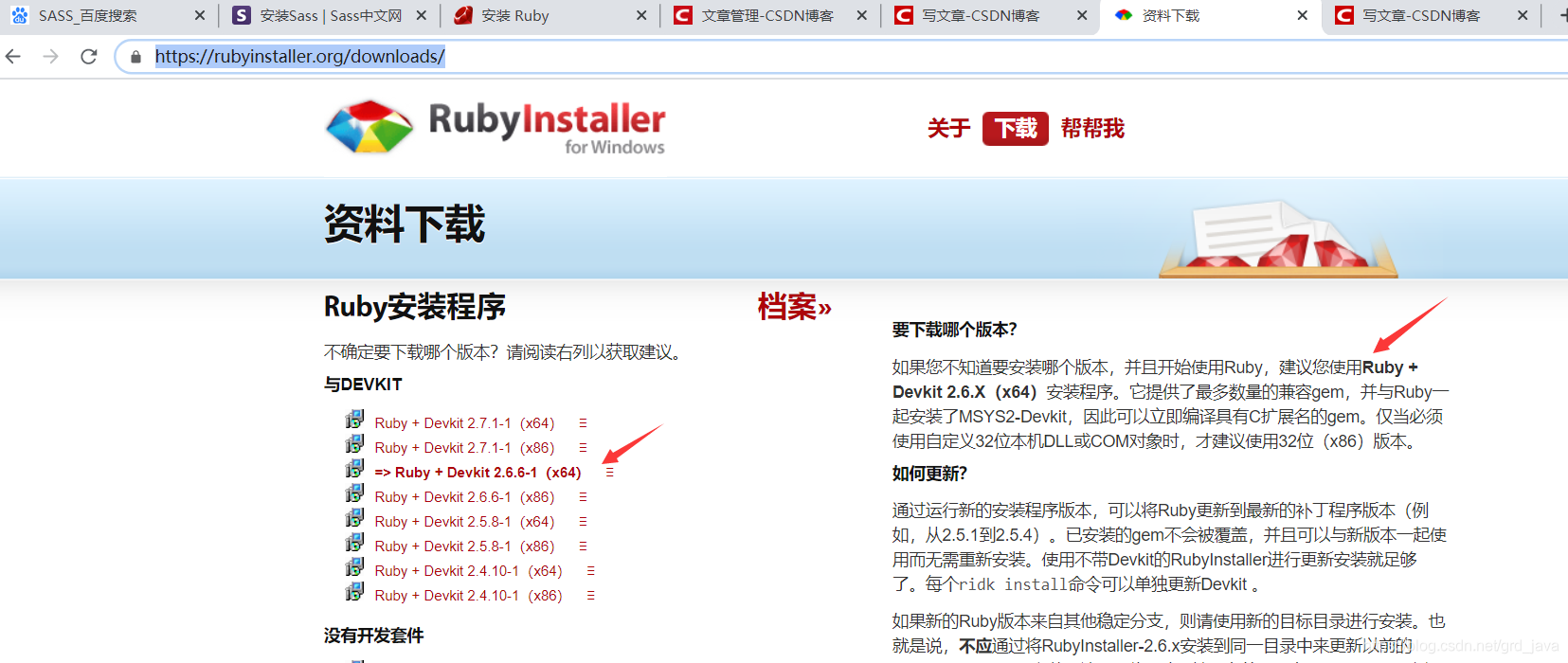Show checksum icon for Devkit 2.7.1-1 (x64)
The width and height of the screenshot is (1568, 663).
point(583,423)
